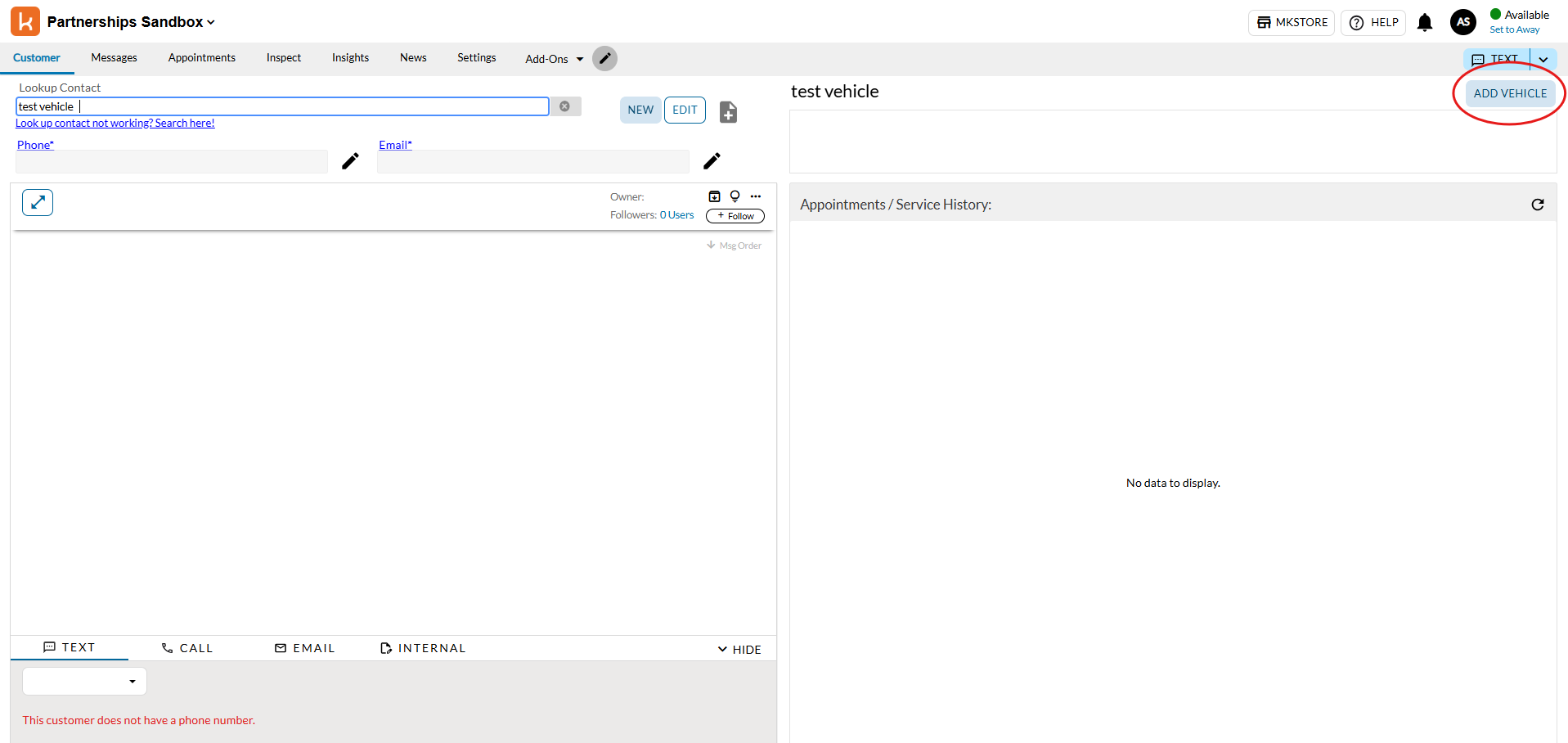Click the pencil icon beside the Email field
This screenshot has width=1568, height=743.
[712, 161]
